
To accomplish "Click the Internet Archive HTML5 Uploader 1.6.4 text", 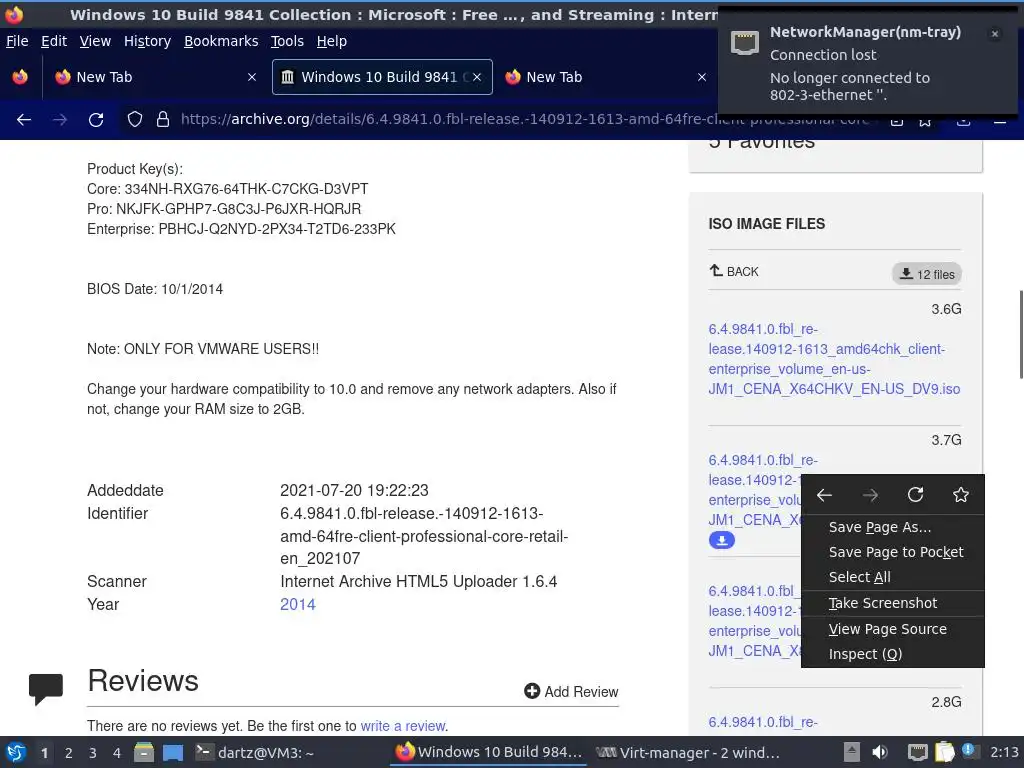I will (419, 581).
